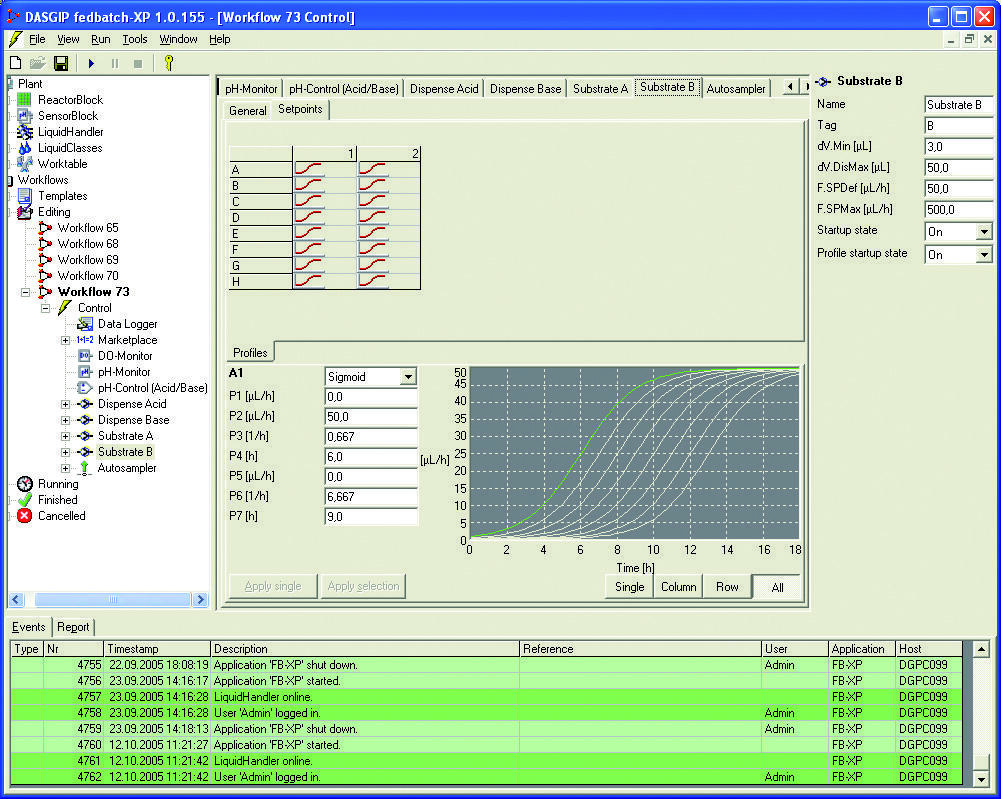Click the A1 sigmoid profile cell
Screen dimensions: 1001x799
pyautogui.click(x=309, y=169)
